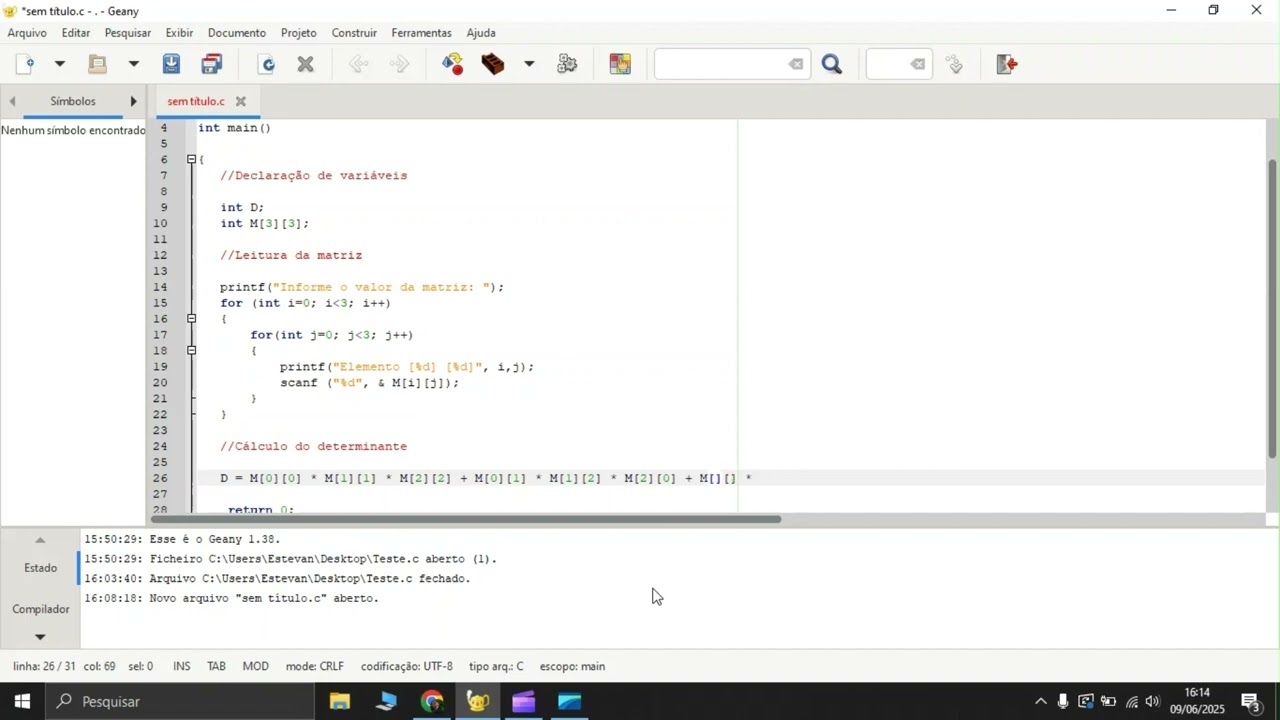Click down arrow below message window tabs

(x=40, y=636)
